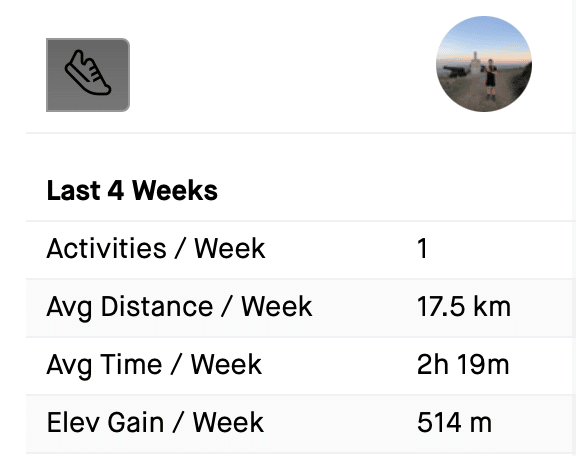Select the Avg Distance / Week label
This screenshot has height=456, width=576.
pos(179,307)
